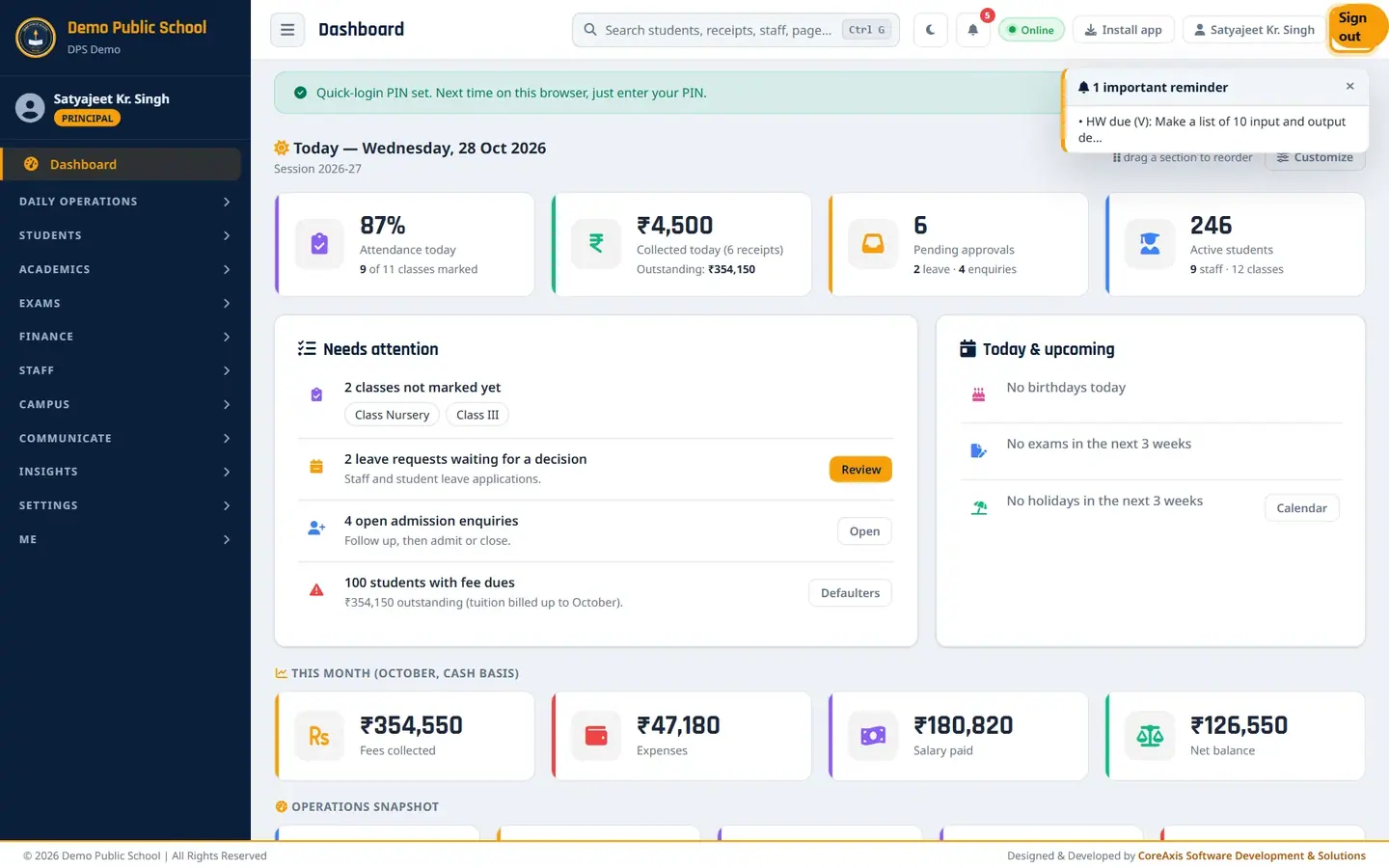This screenshot has height=868, width=1389.
Task: Click the Review leave requests button
Action: 860,470
